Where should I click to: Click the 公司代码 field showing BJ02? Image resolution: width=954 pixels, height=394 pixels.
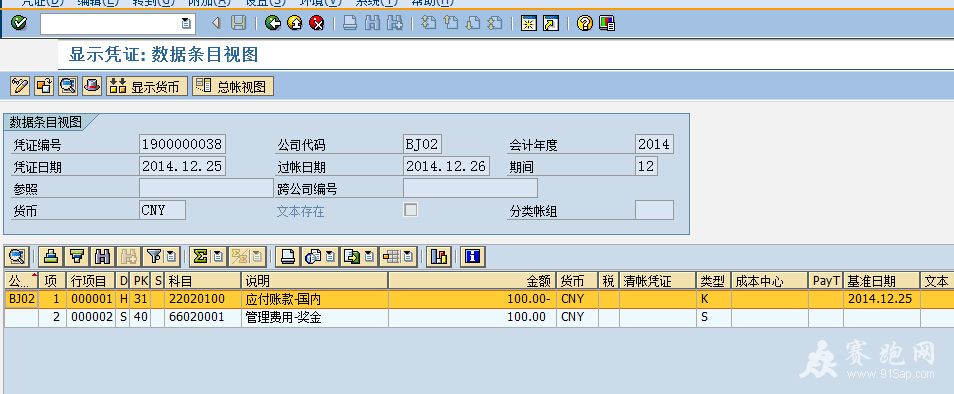click(422, 144)
